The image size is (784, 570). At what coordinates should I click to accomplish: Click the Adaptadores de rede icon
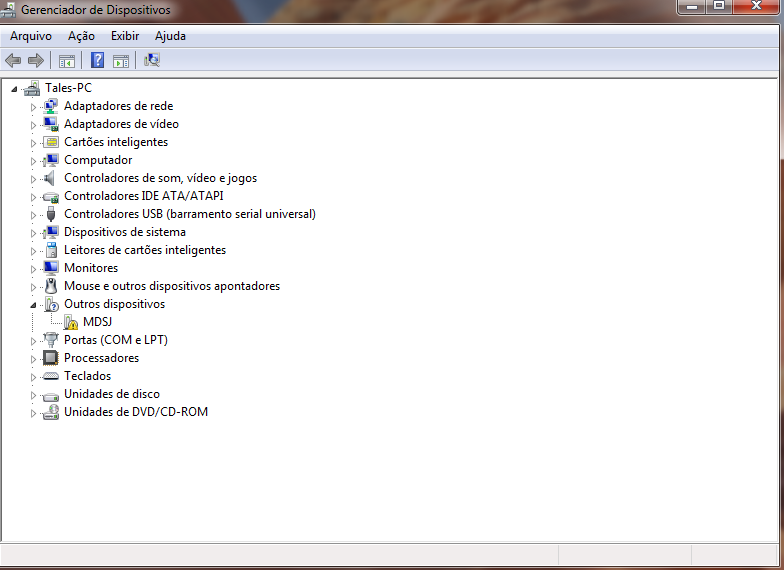[x=50, y=106]
